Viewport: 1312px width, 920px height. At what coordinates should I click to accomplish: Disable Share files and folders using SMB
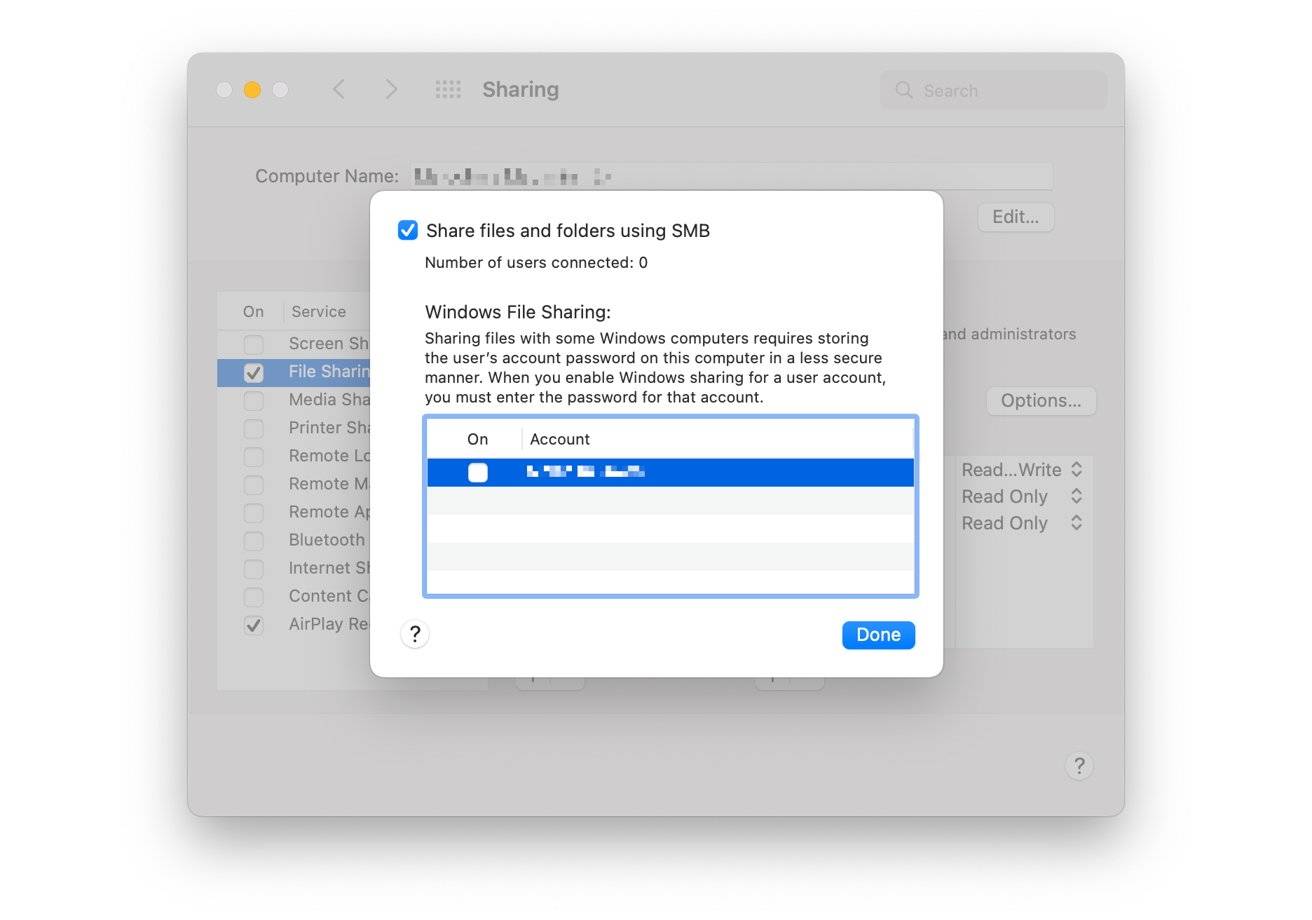(408, 231)
